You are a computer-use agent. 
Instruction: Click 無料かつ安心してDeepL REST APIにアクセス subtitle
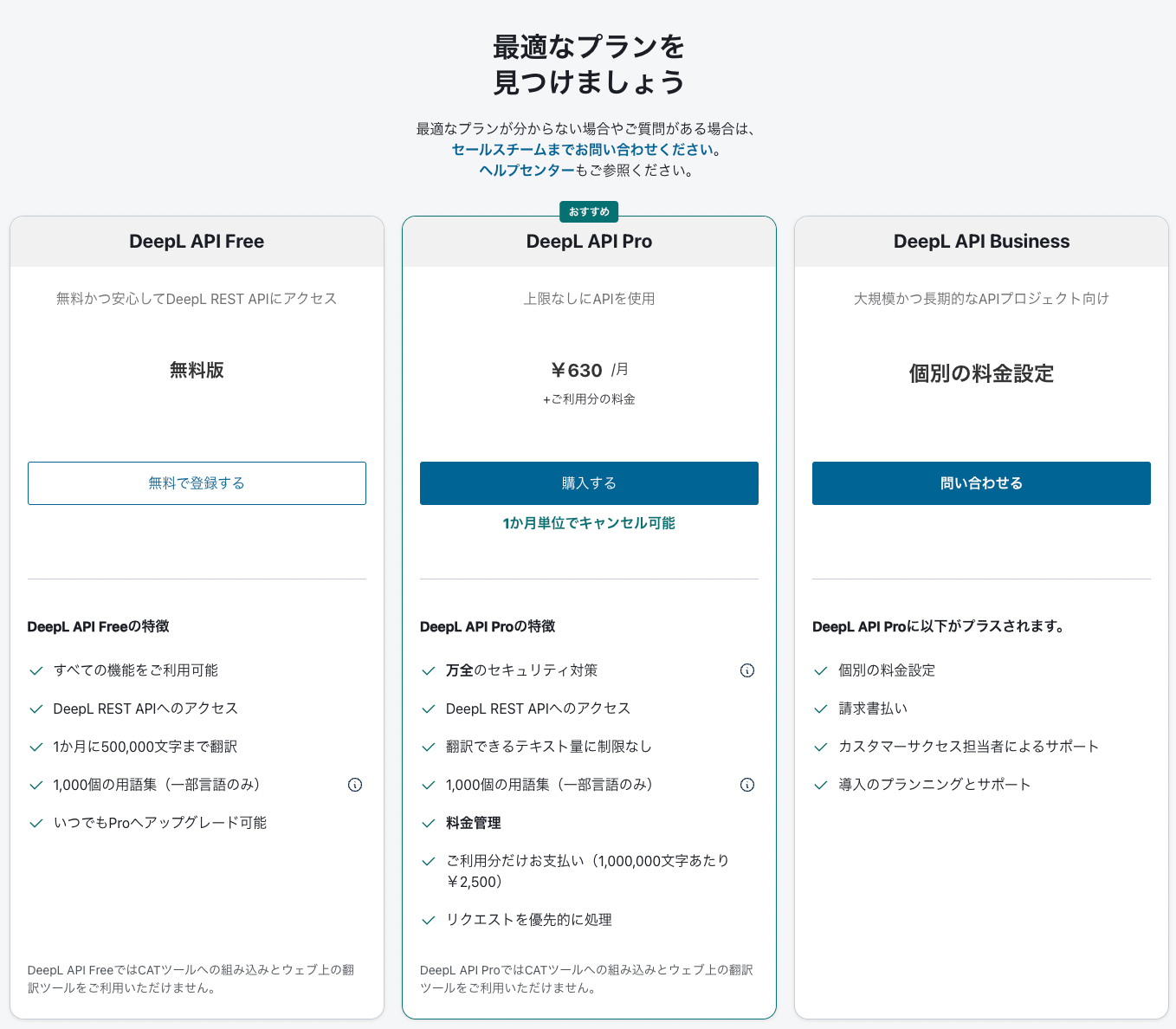[197, 299]
